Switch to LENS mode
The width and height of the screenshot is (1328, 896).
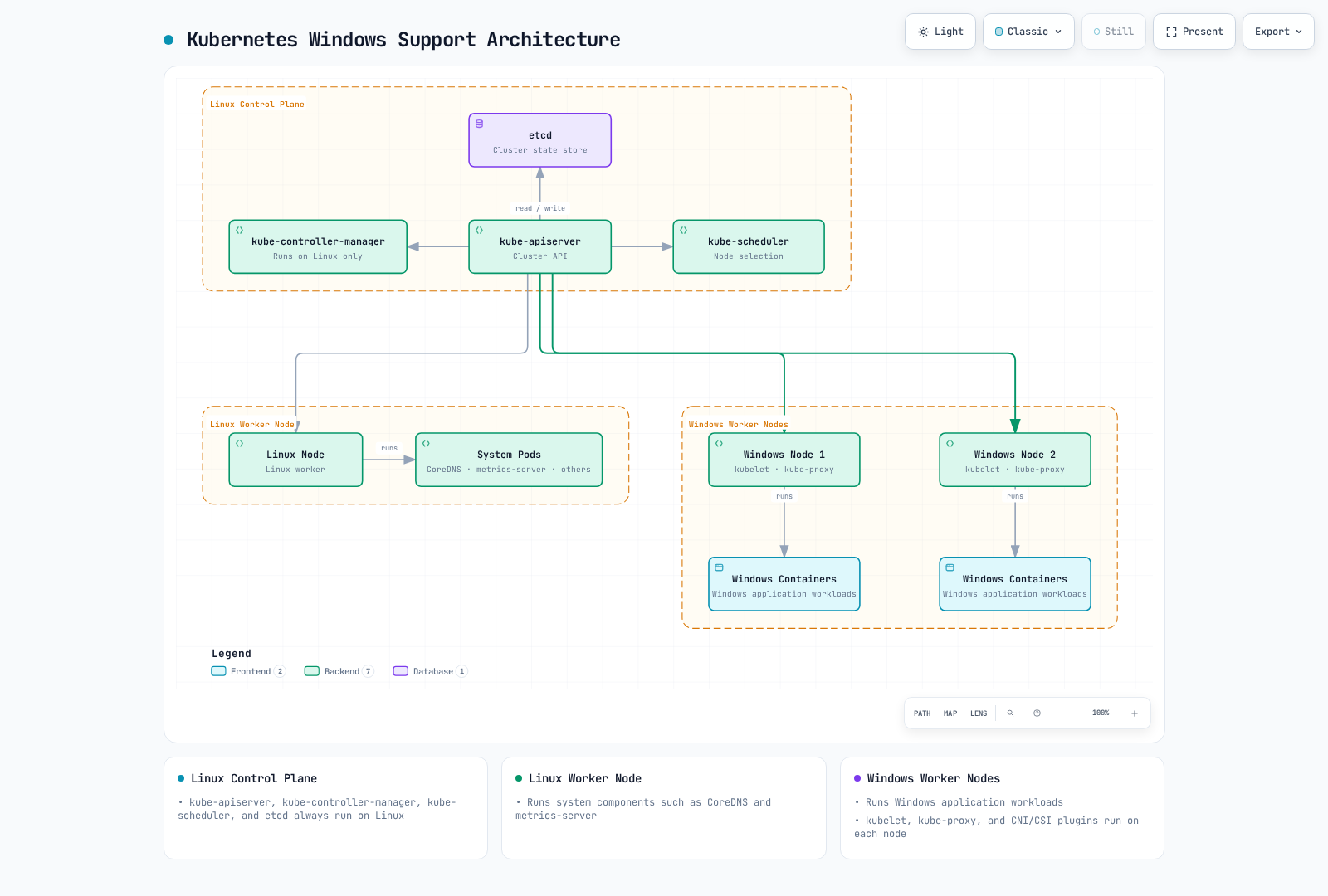pyautogui.click(x=979, y=713)
